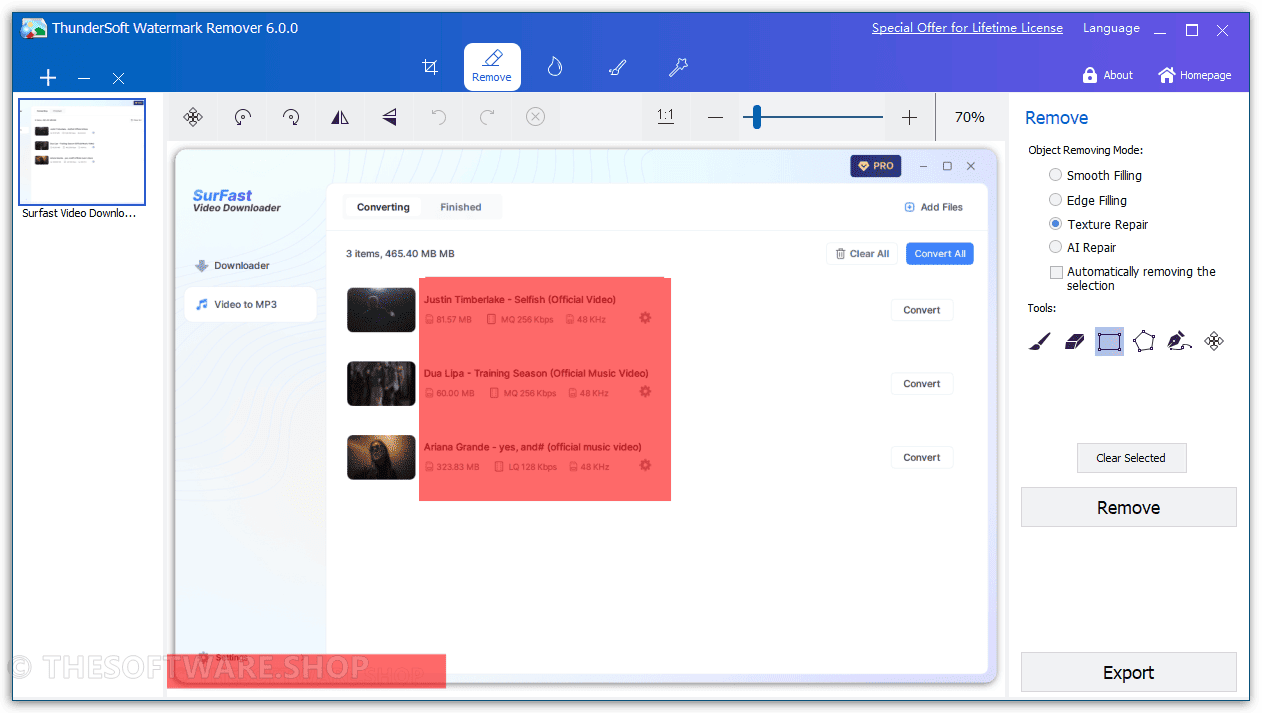This screenshot has height=713, width=1262.
Task: Select the pin tool in top toolbar
Action: click(x=678, y=67)
